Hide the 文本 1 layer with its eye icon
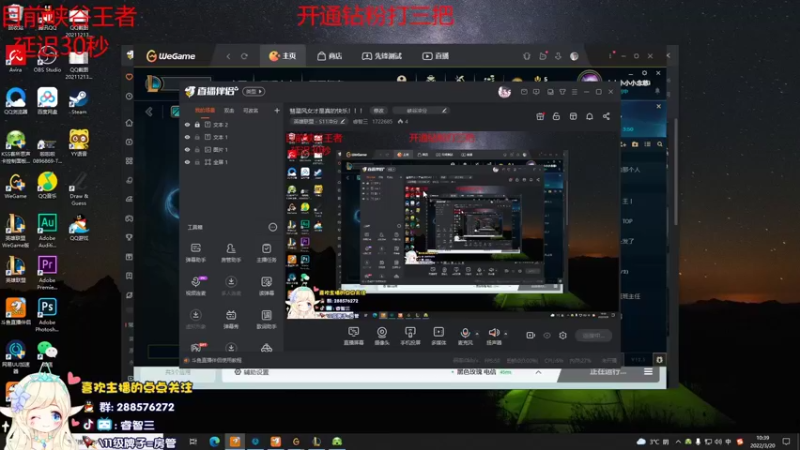The width and height of the screenshot is (800, 450). coord(187,137)
